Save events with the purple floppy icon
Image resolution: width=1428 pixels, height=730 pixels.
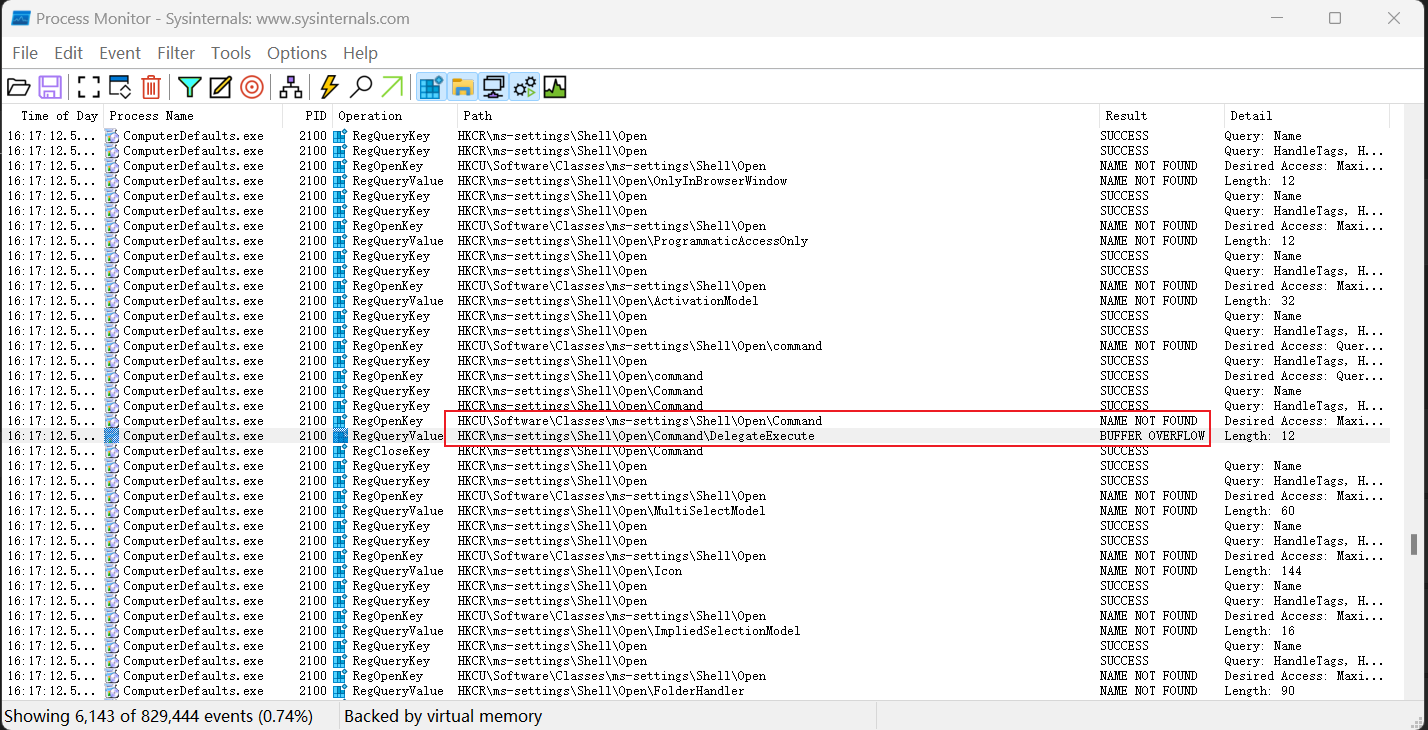point(50,87)
